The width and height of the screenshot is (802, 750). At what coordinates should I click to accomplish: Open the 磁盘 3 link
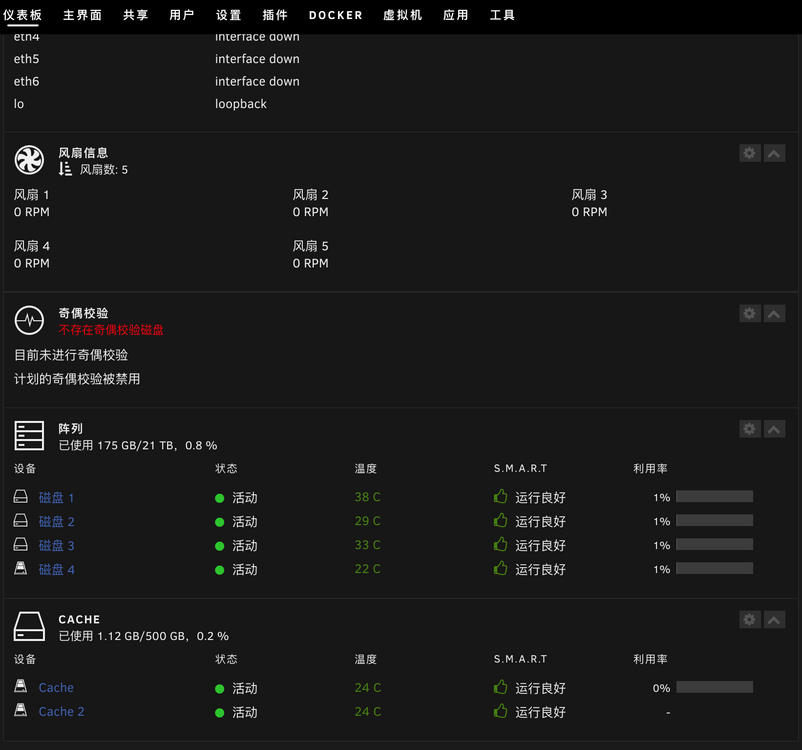click(x=56, y=545)
